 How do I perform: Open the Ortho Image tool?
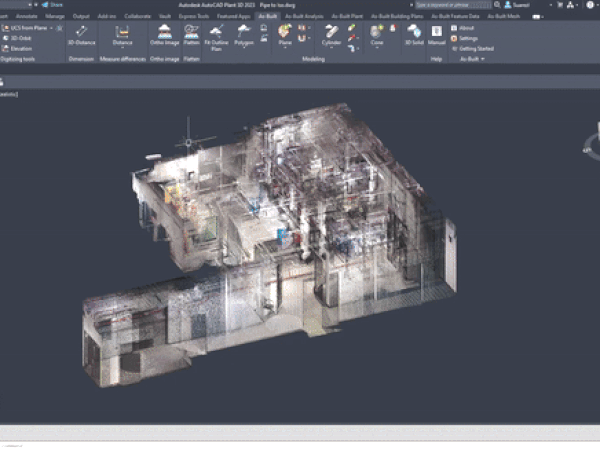click(x=165, y=35)
